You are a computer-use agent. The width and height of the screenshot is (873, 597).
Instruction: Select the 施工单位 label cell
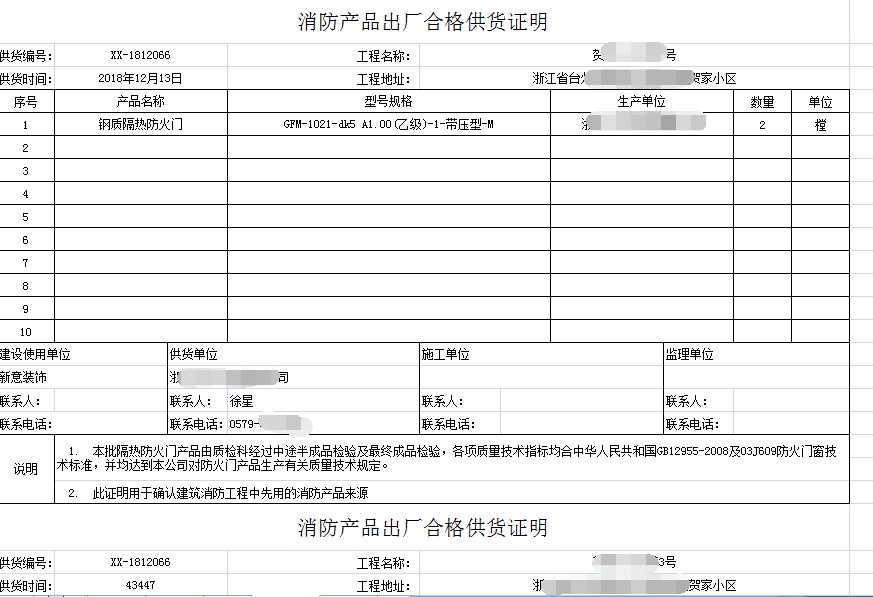(x=445, y=355)
